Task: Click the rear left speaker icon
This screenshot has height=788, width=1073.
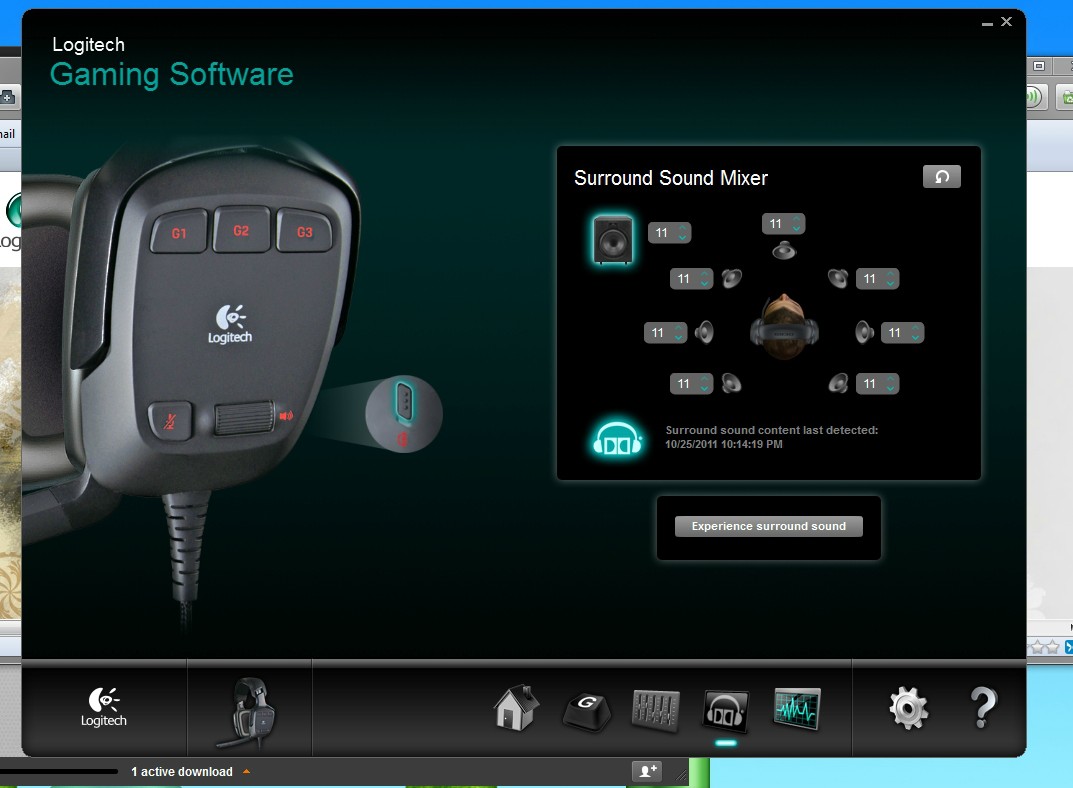Action: 731,383
